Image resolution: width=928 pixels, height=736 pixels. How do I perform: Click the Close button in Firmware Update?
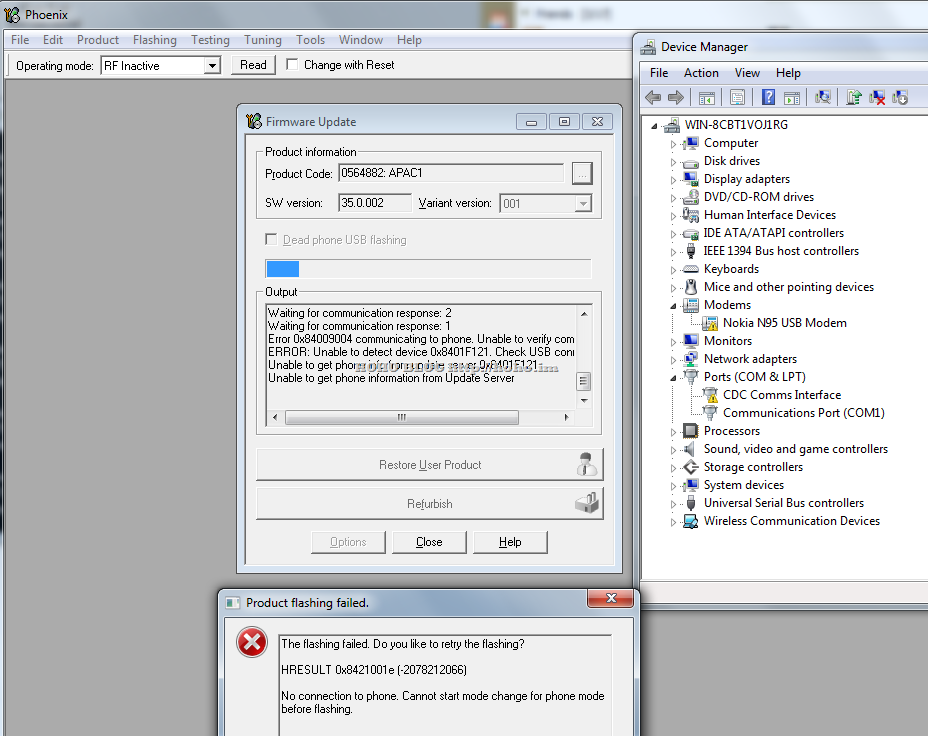(x=429, y=542)
